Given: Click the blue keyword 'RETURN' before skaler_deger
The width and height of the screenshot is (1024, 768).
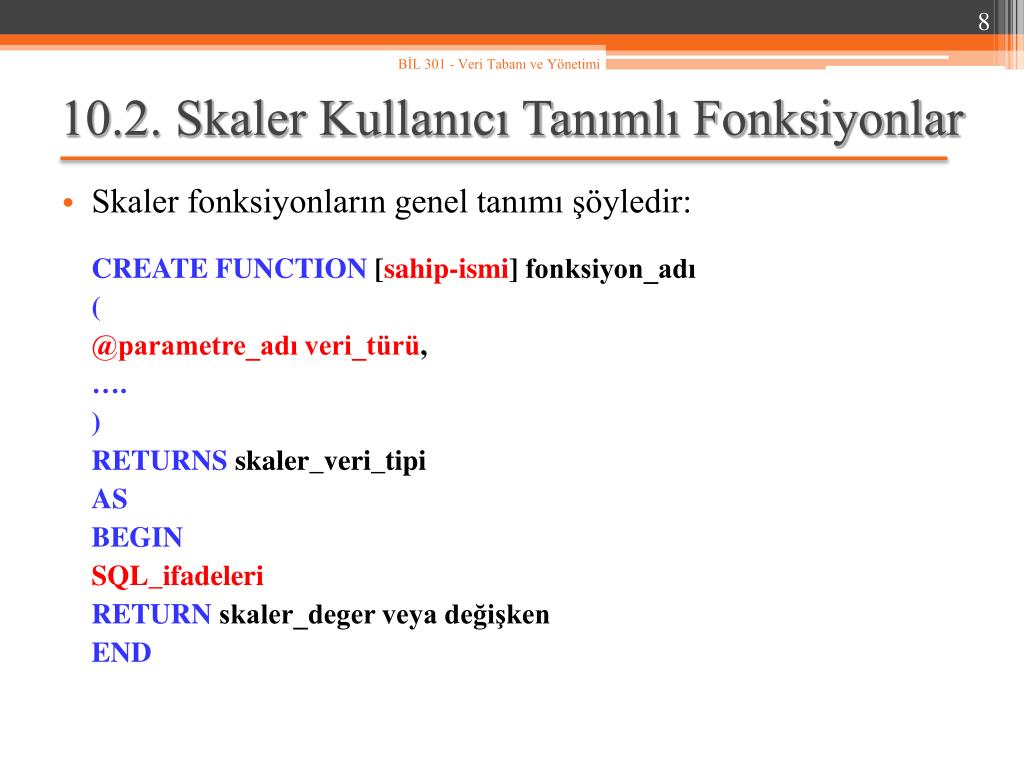Looking at the screenshot, I should (152, 614).
